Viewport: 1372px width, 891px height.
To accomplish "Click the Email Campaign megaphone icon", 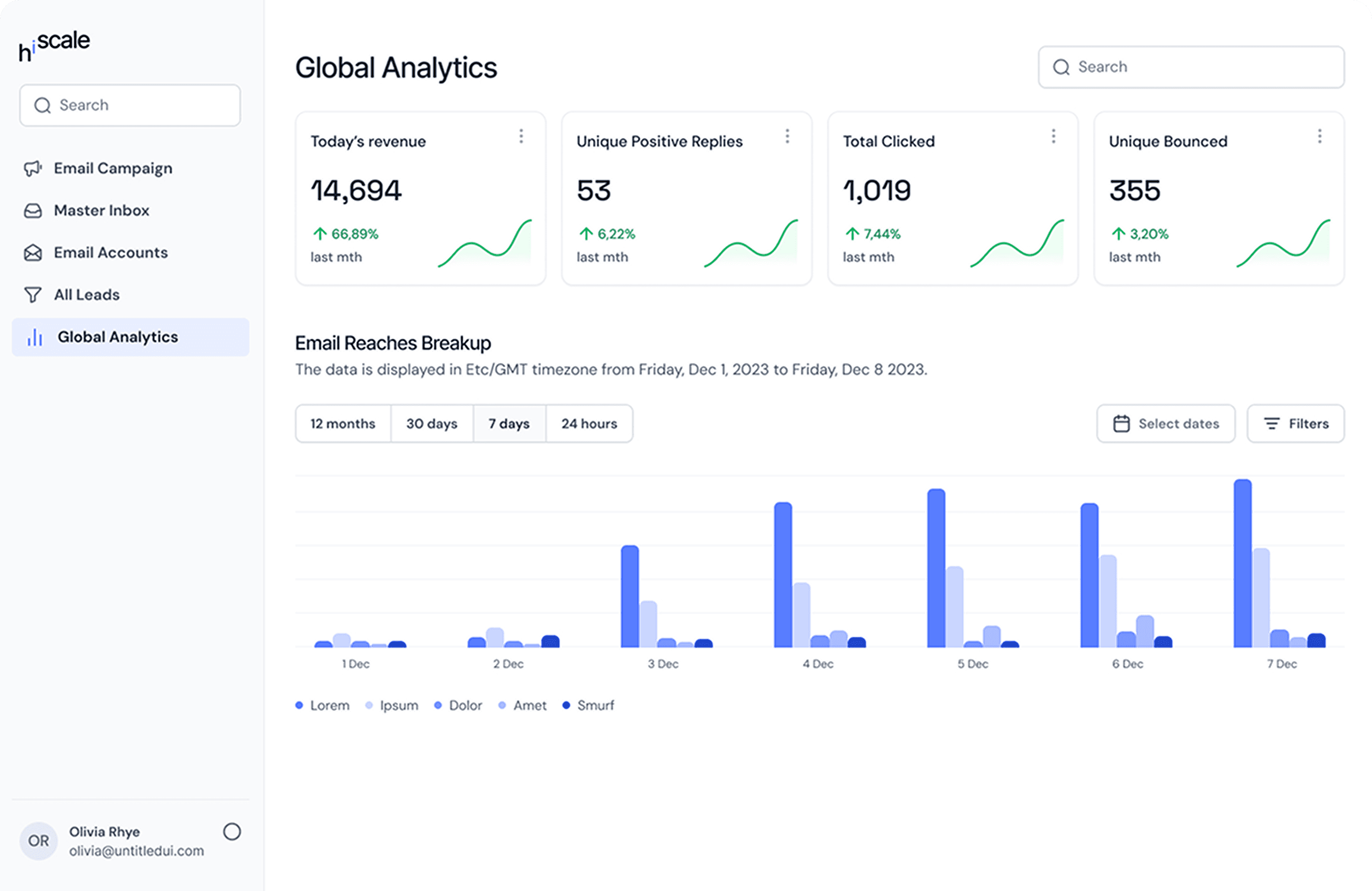I will click(x=33, y=168).
